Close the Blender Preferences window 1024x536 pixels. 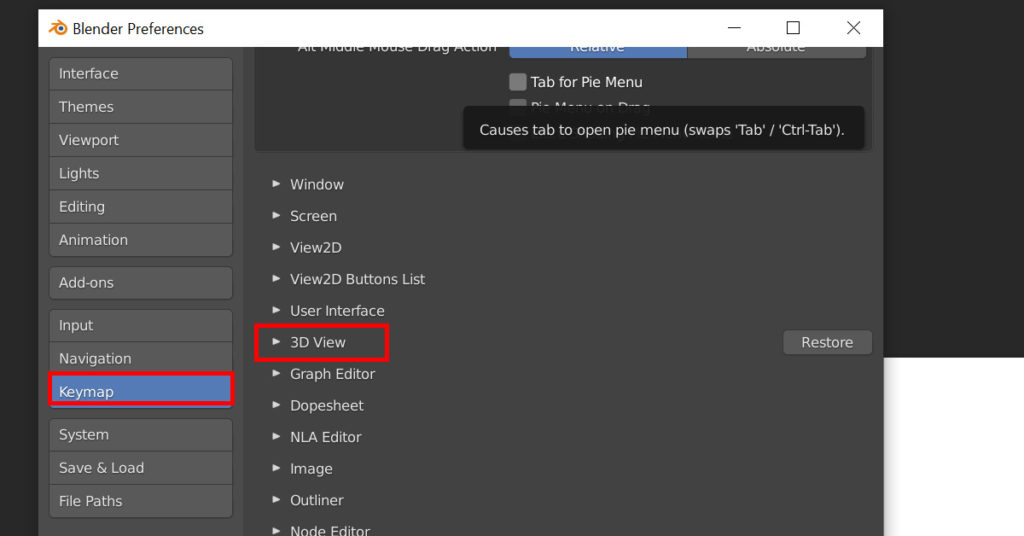(853, 27)
